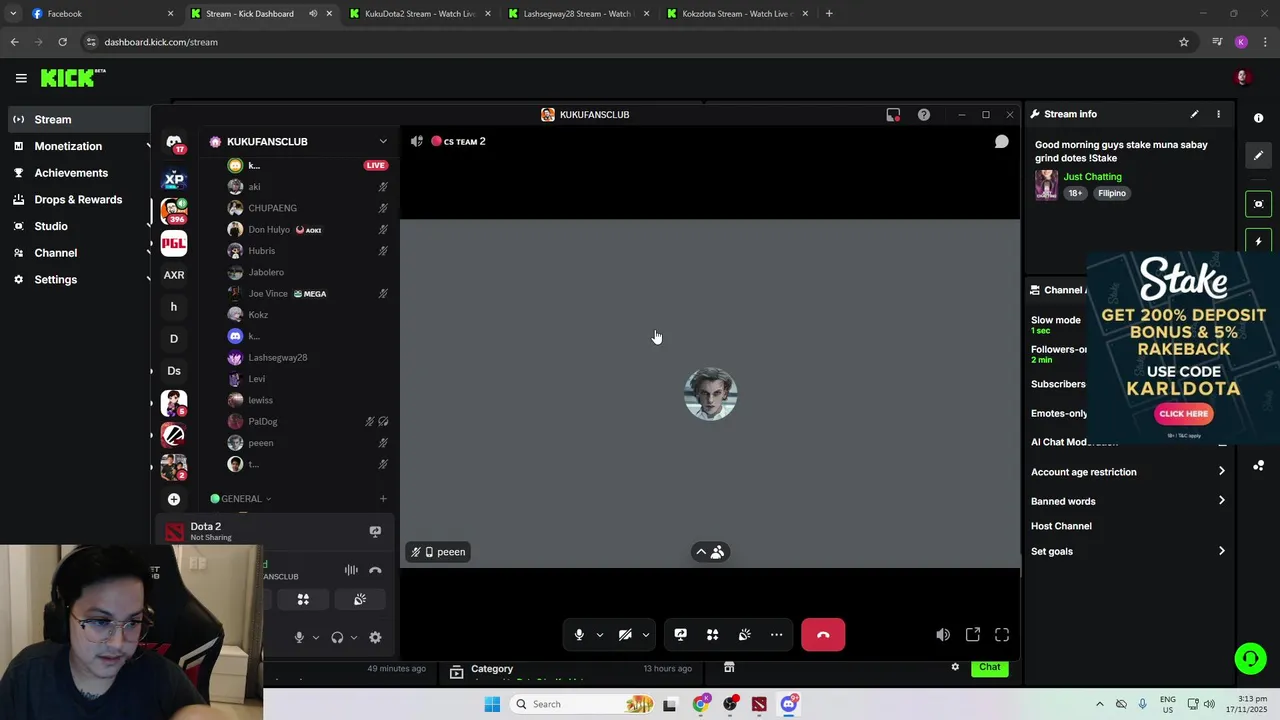This screenshot has width=1280, height=720.
Task: Open Discord help question mark icon
Action: [924, 115]
